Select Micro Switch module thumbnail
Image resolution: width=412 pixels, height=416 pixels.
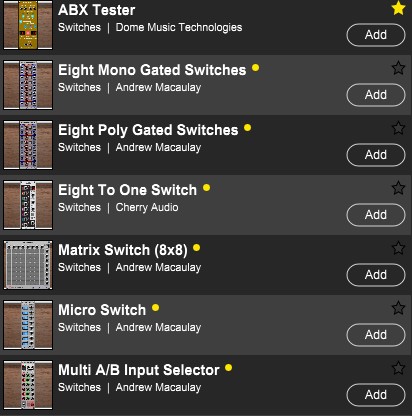pyautogui.click(x=28, y=325)
